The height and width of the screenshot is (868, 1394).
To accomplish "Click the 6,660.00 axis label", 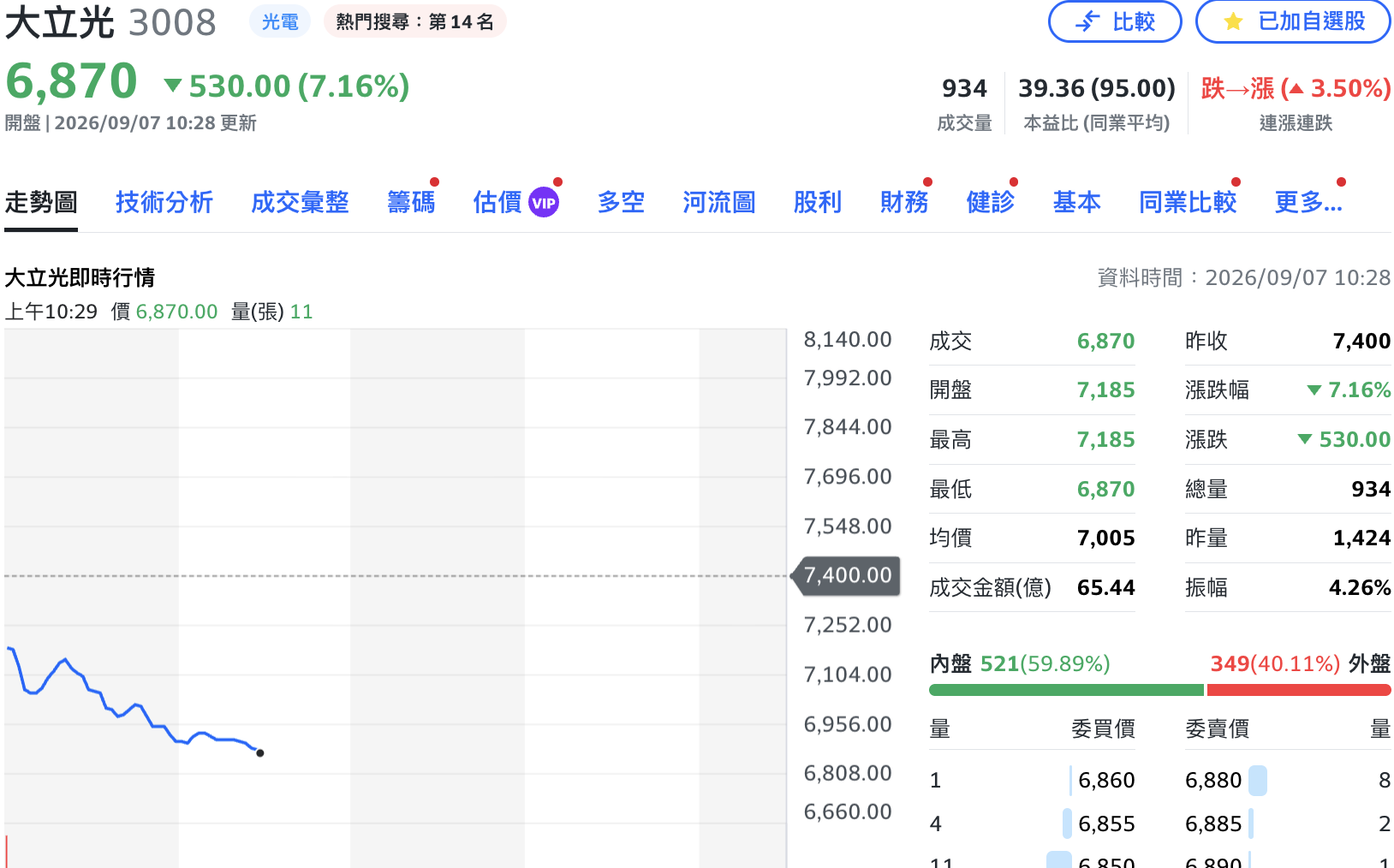I will [848, 812].
